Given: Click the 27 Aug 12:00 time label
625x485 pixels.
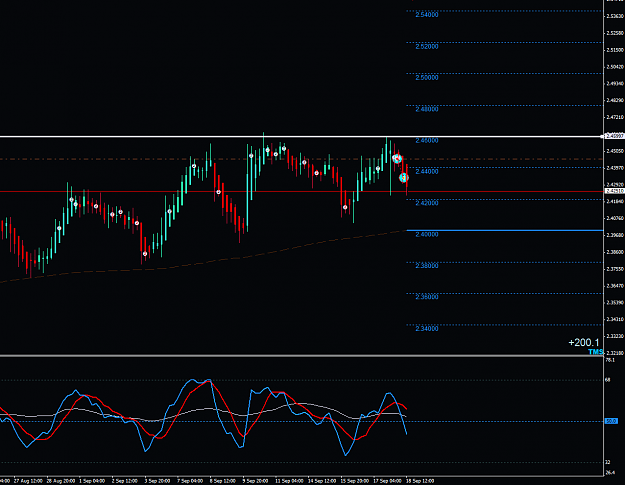Looking at the screenshot, I should 28,481.
